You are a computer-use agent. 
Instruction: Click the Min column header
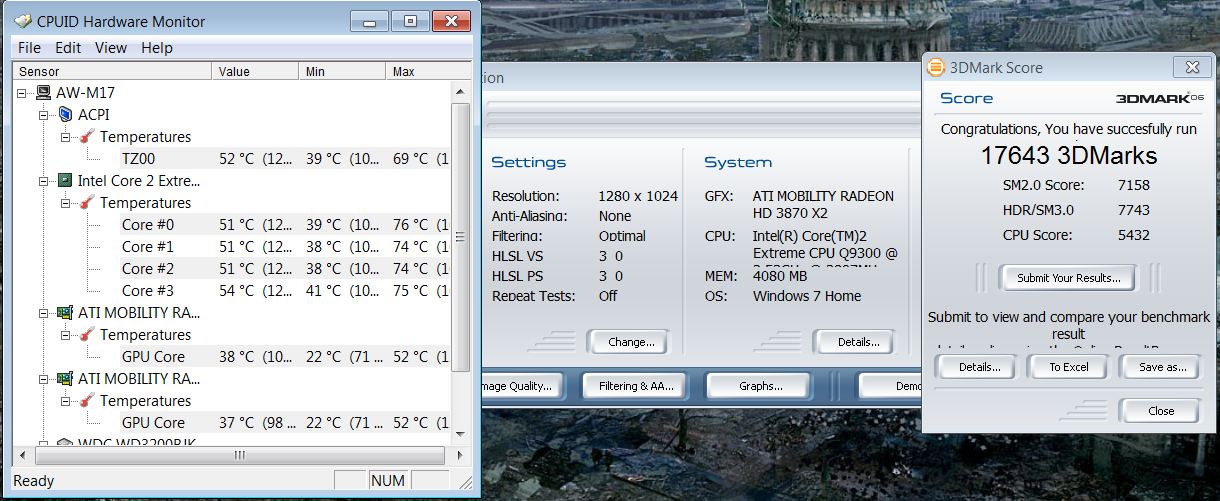343,72
